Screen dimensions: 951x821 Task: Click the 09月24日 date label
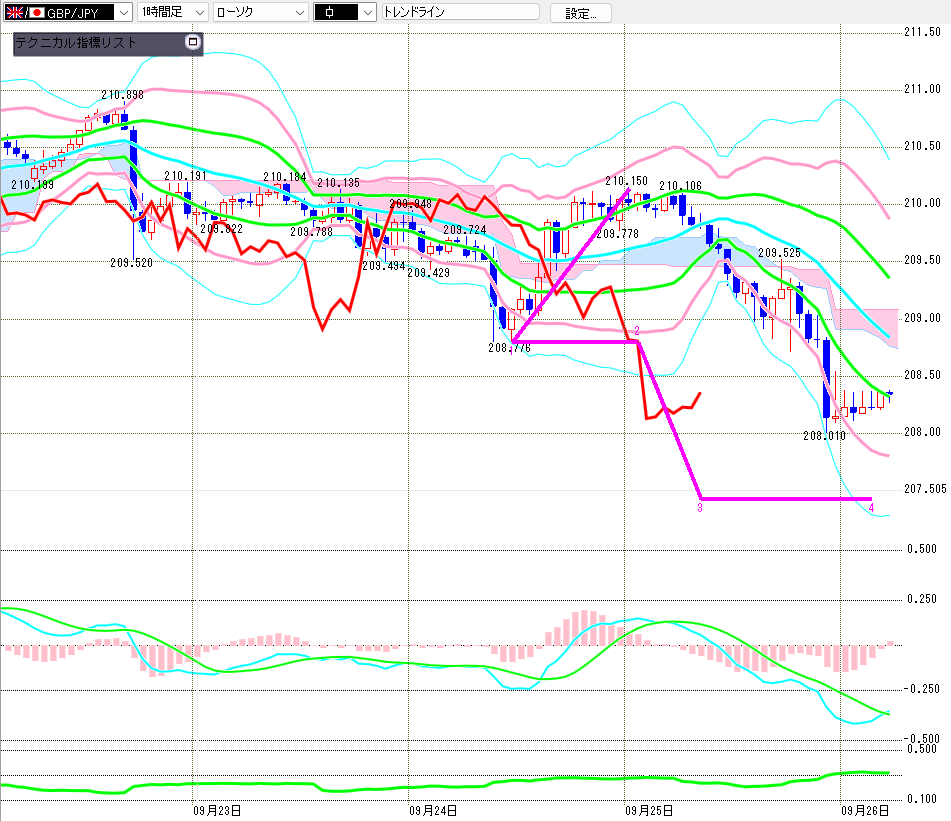[433, 811]
